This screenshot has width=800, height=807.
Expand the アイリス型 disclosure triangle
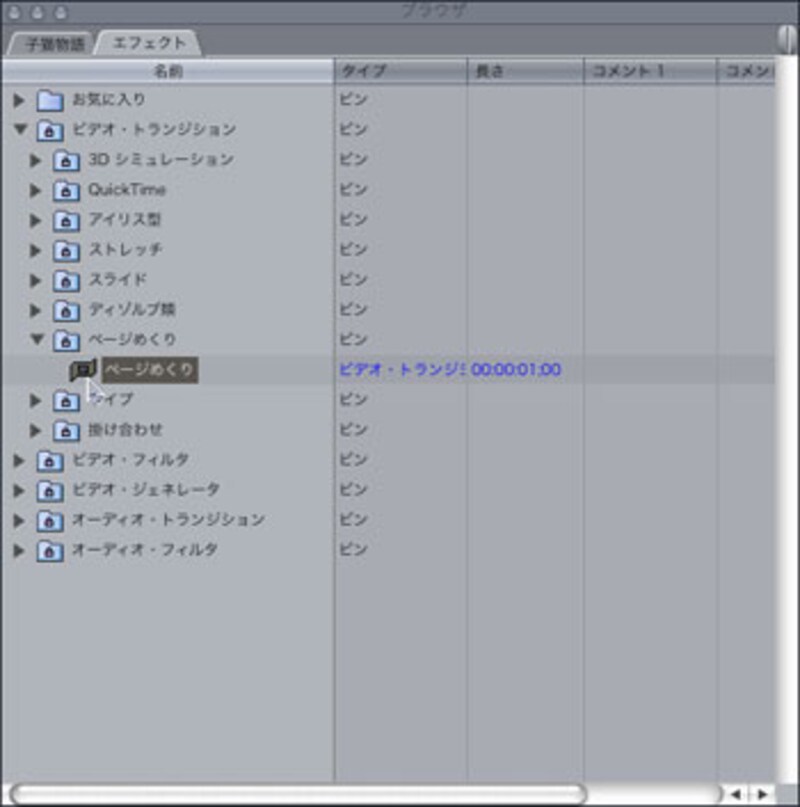(x=37, y=220)
